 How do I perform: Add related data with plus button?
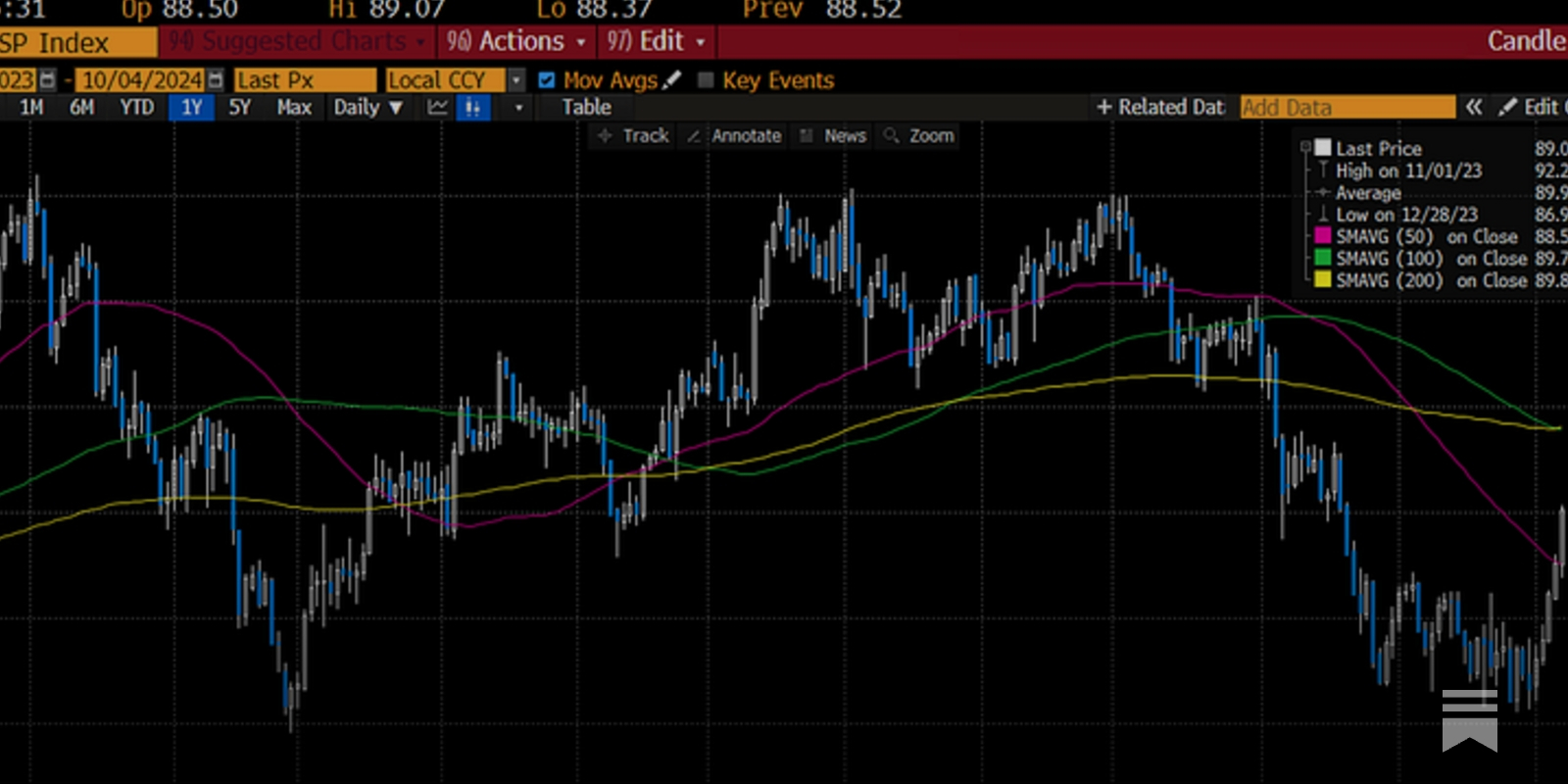click(x=1160, y=108)
